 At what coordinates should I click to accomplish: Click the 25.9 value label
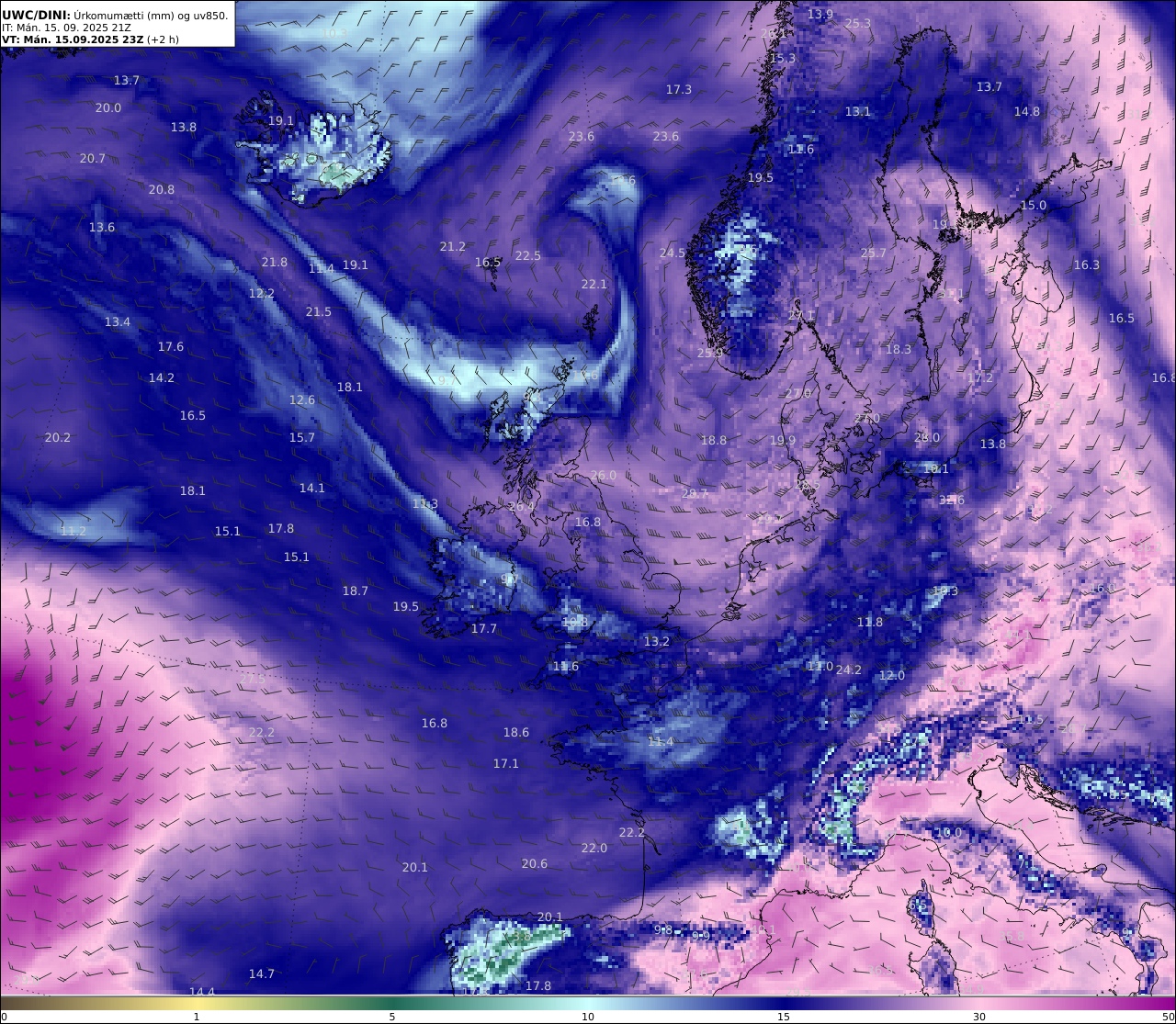click(710, 354)
